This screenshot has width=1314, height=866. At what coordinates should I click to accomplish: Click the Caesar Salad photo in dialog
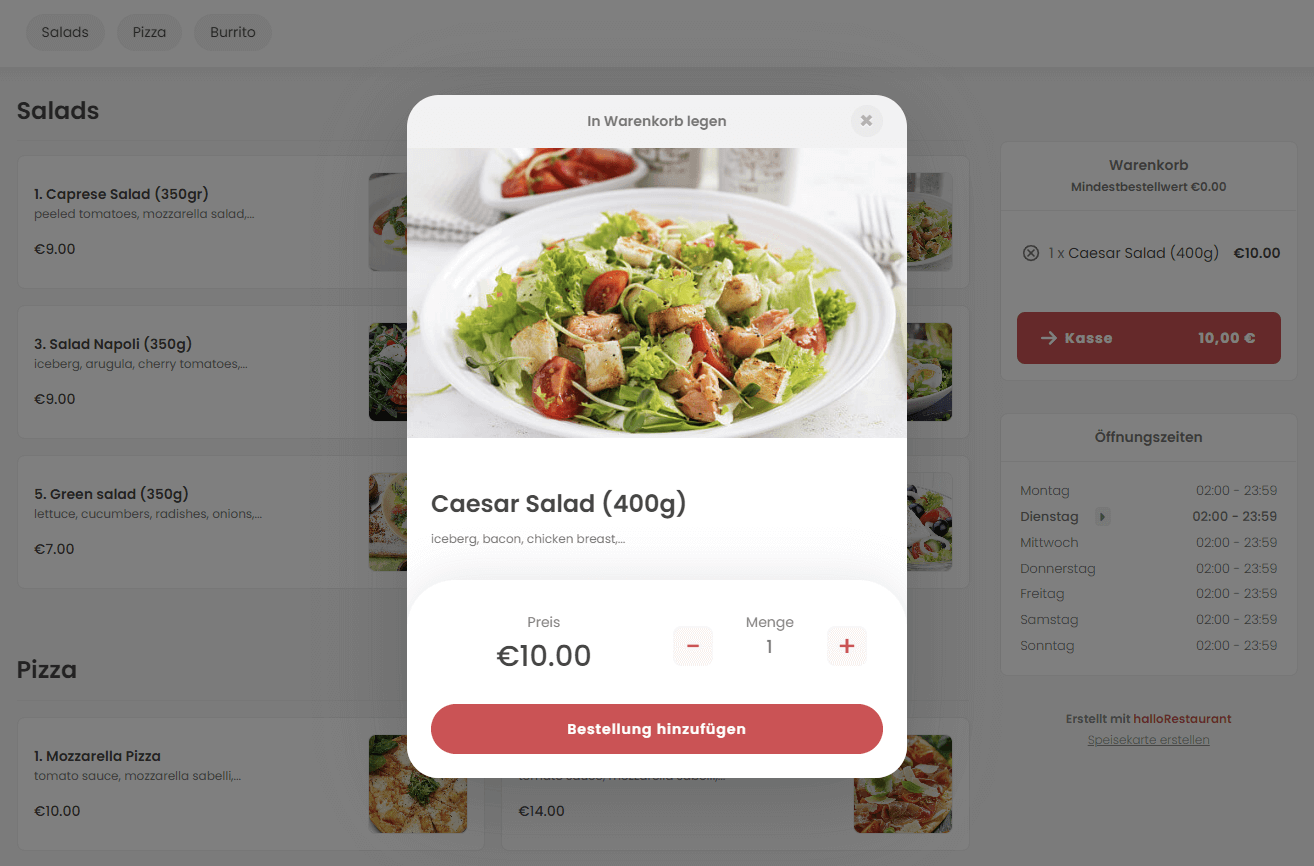click(657, 293)
